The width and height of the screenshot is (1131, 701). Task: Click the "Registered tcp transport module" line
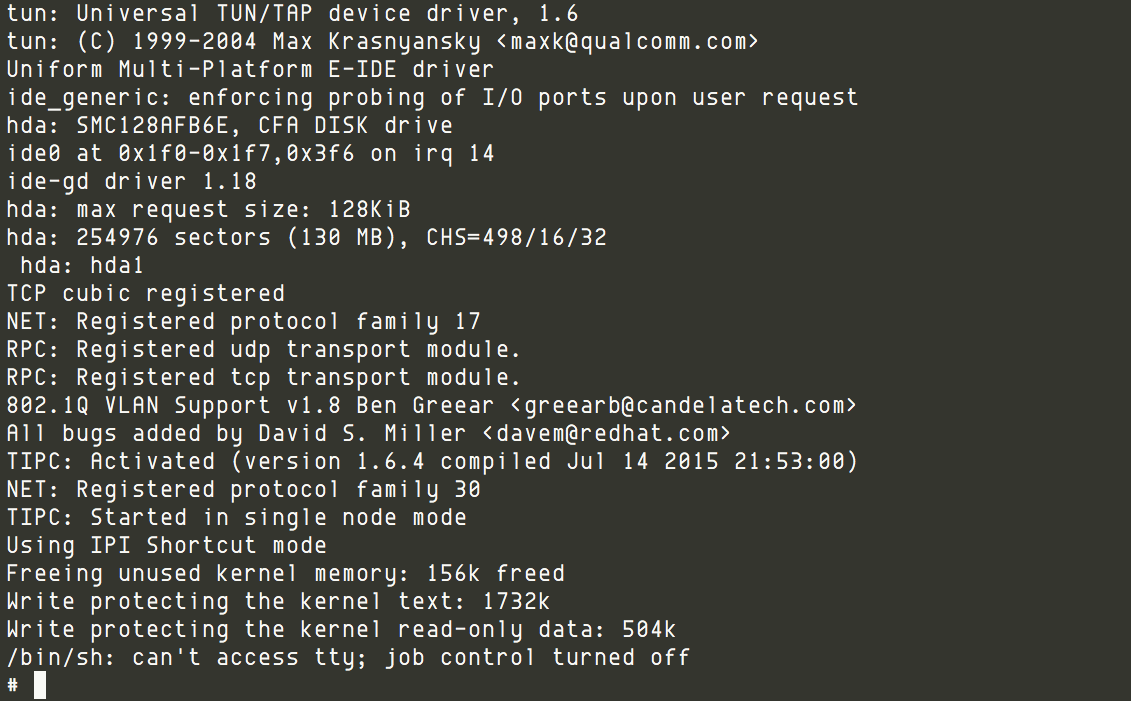[x=298, y=377]
